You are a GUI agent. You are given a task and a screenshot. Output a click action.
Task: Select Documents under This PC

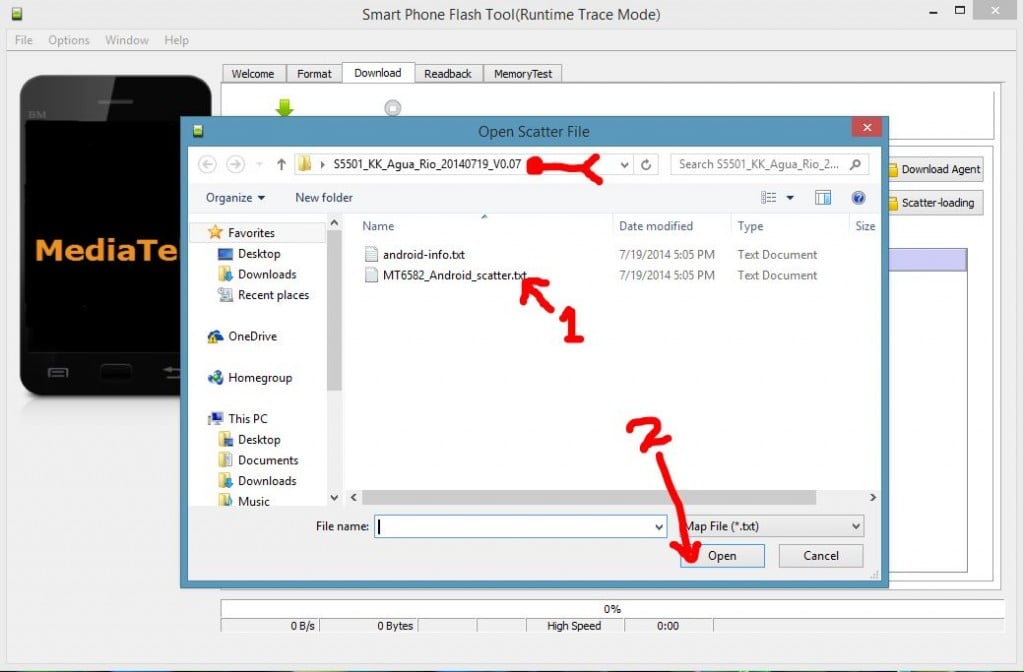coord(268,460)
